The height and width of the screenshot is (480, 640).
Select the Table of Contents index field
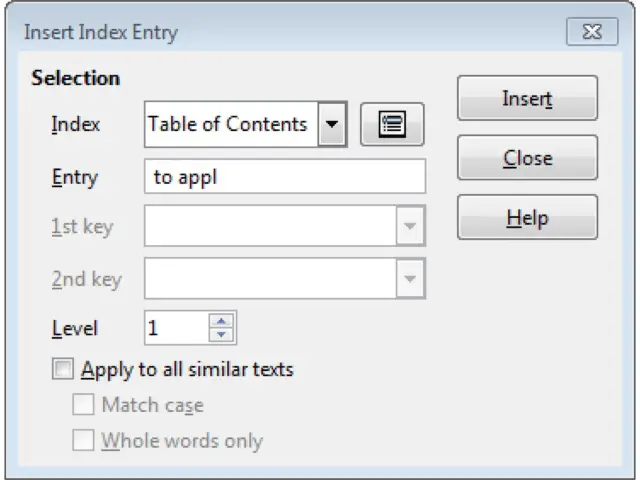coord(230,125)
